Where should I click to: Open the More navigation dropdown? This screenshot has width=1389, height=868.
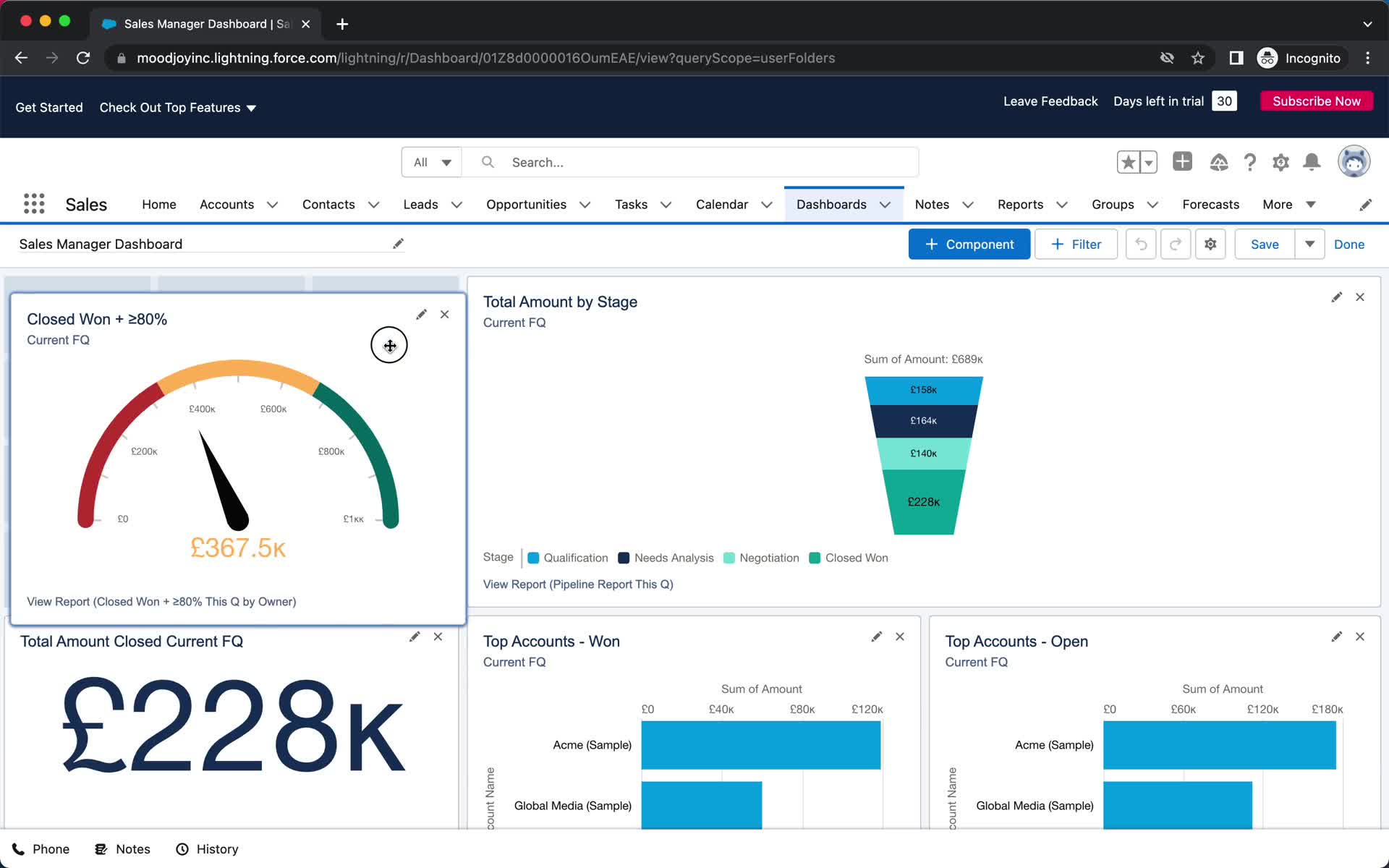click(1288, 205)
